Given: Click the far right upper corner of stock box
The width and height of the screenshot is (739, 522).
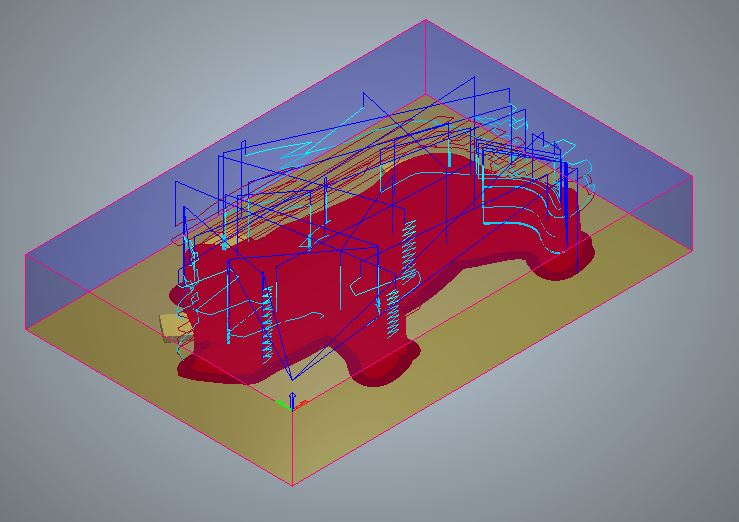Looking at the screenshot, I should [x=692, y=179].
